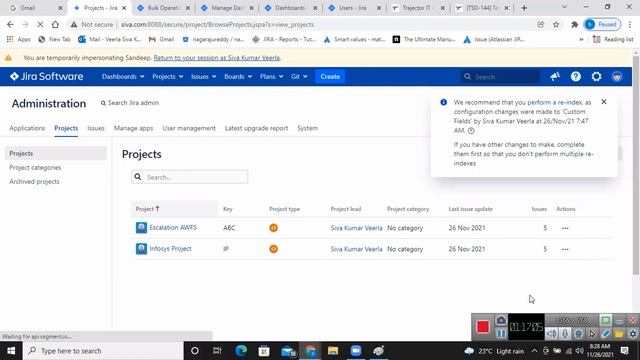Open actions menu for Escalation AWFS row
The image size is (640, 360).
(565, 228)
